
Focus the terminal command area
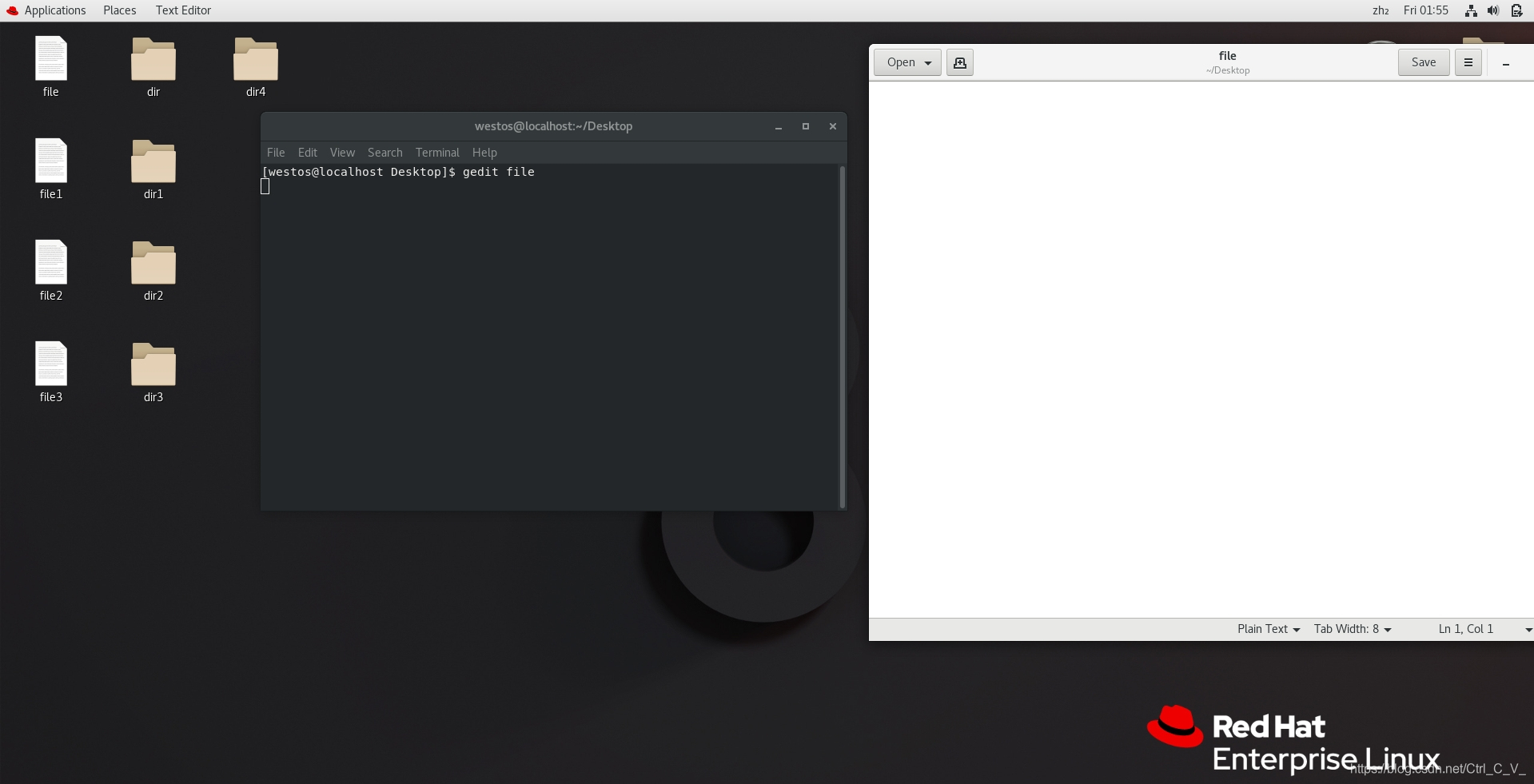[550, 336]
